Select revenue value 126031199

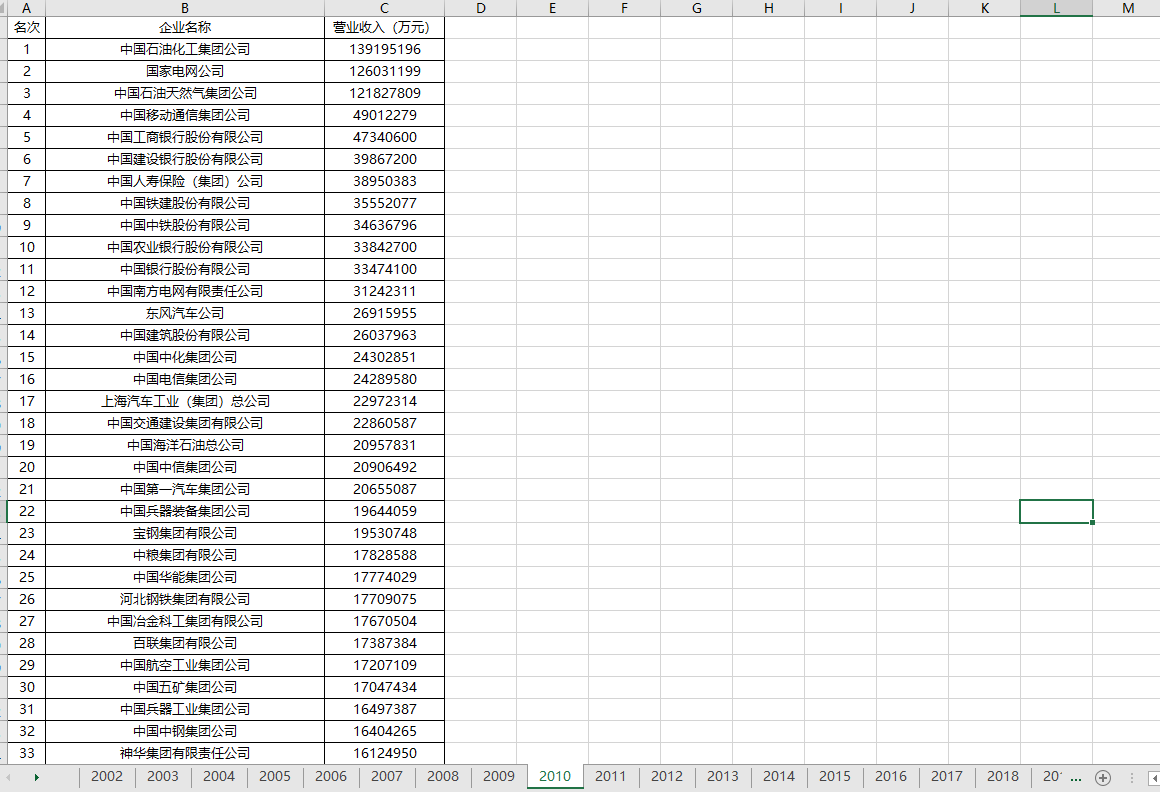[385, 72]
